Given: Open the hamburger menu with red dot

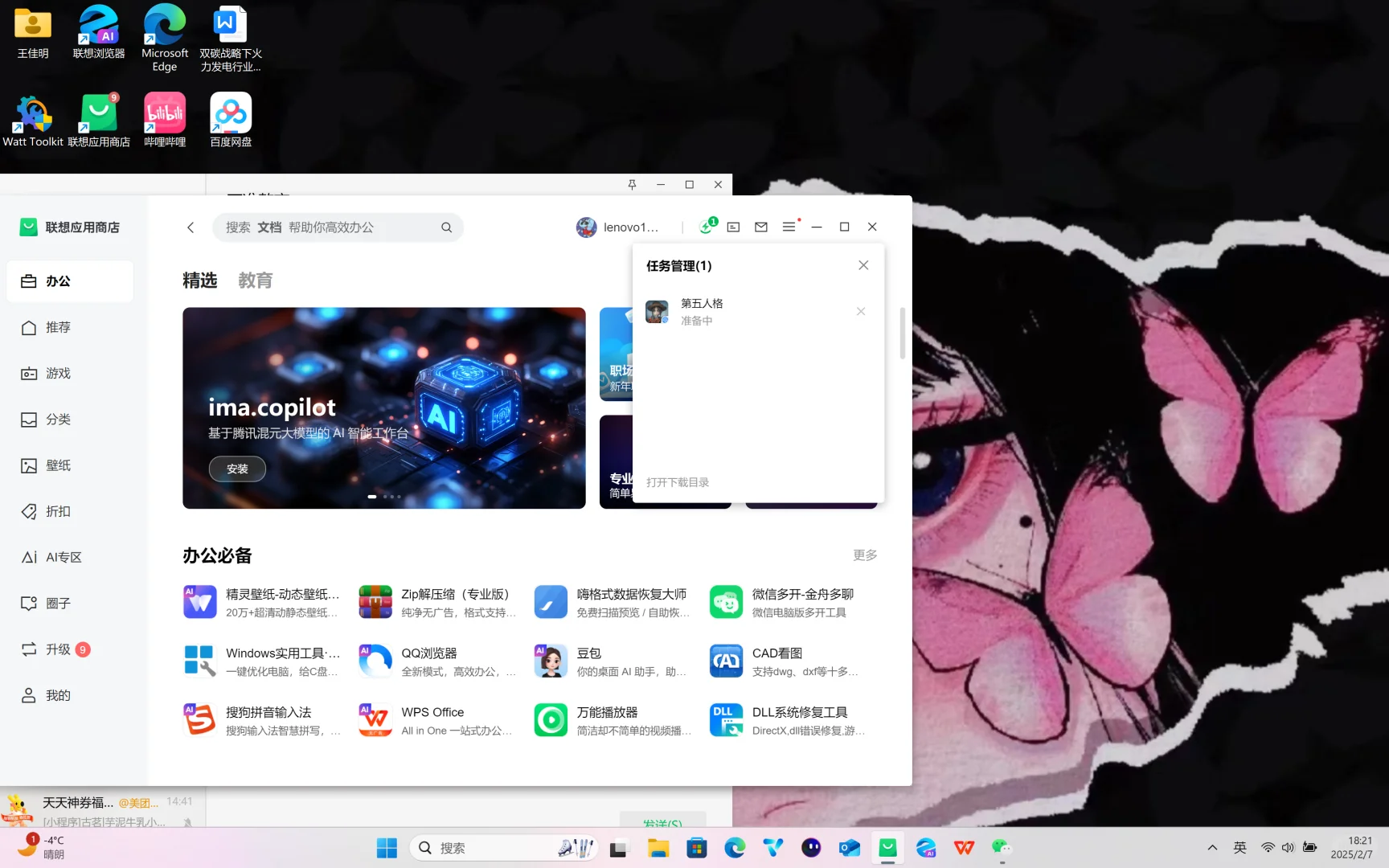Looking at the screenshot, I should tap(789, 227).
